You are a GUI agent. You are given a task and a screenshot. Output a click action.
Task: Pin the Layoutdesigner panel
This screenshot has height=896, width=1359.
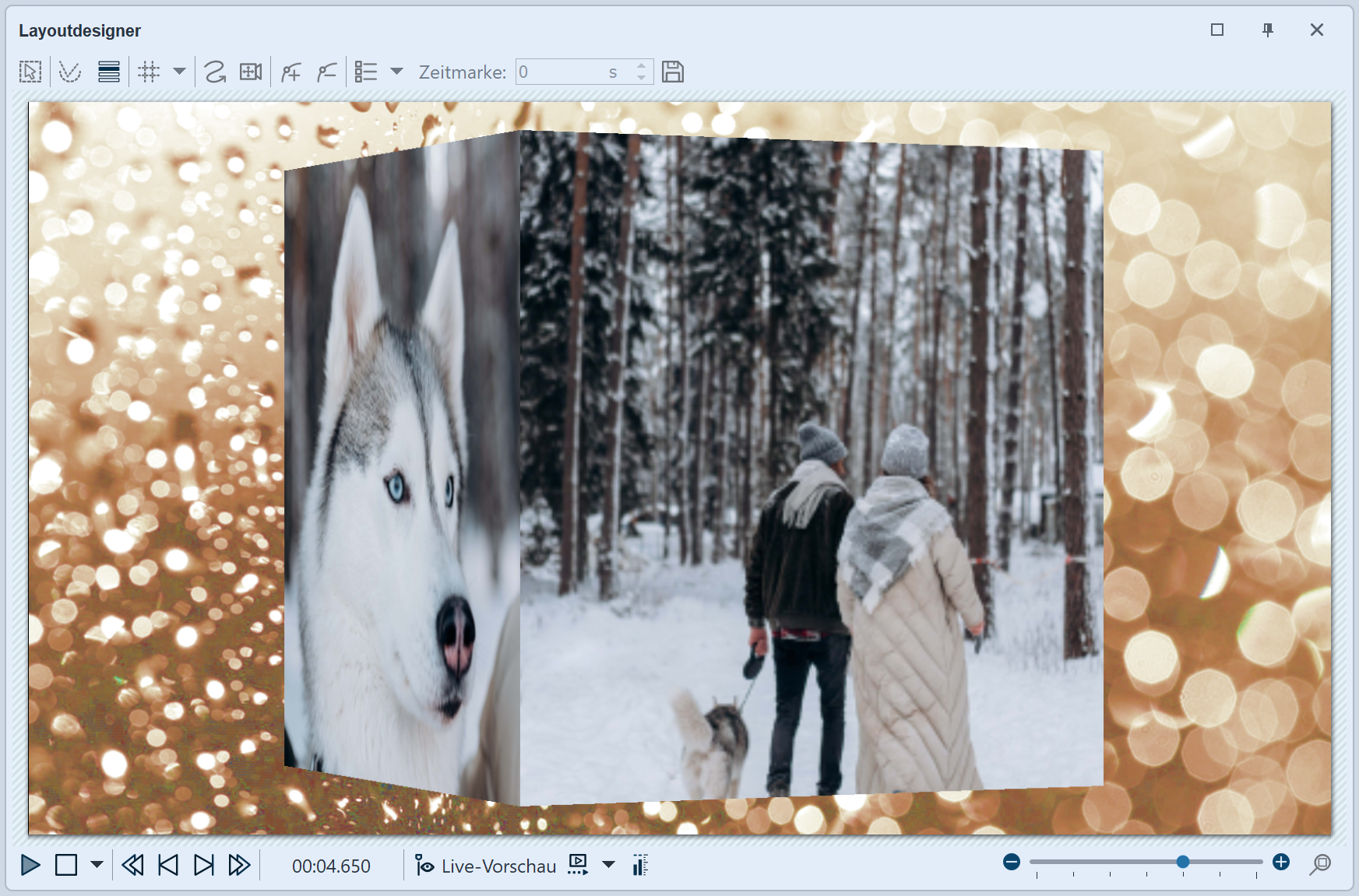point(1268,30)
